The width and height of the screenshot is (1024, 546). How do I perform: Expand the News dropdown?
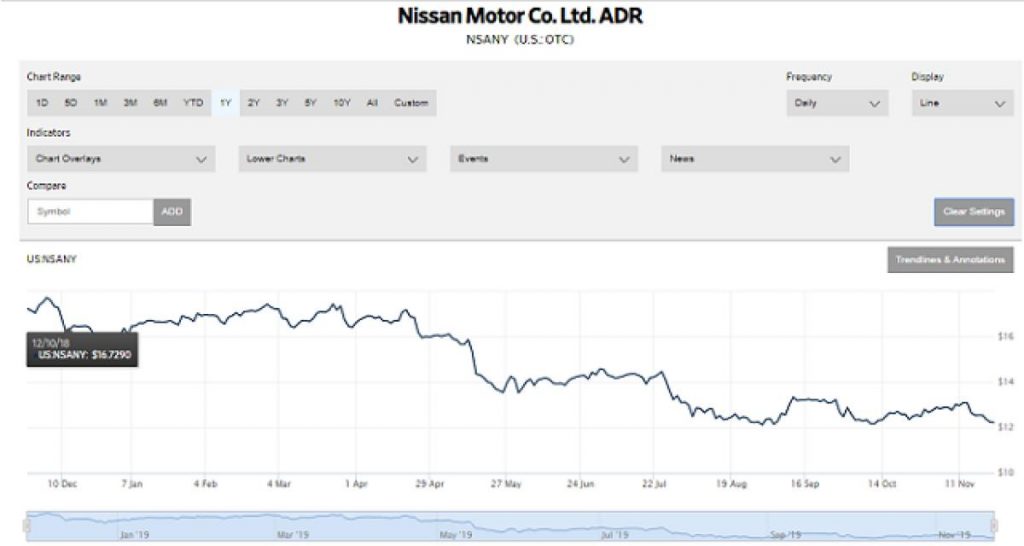[755, 159]
